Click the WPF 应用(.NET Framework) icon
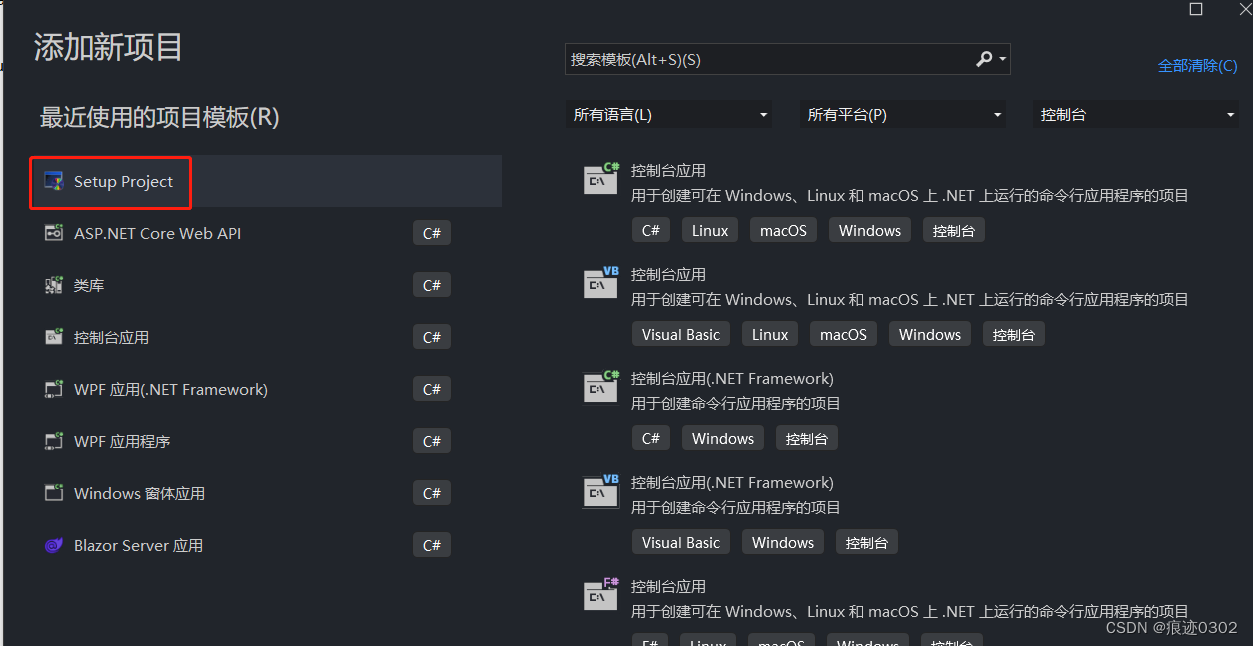The height and width of the screenshot is (646, 1253). click(x=54, y=389)
